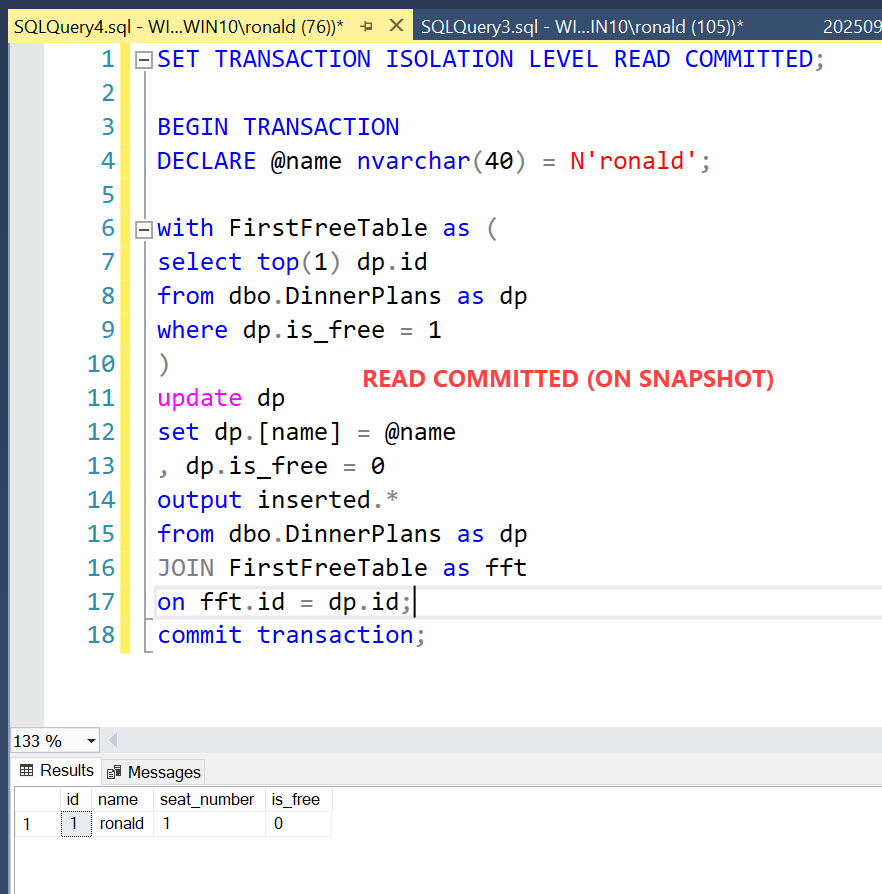Click the 'is_free' column header
The width and height of the screenshot is (882, 894).
coord(296,799)
